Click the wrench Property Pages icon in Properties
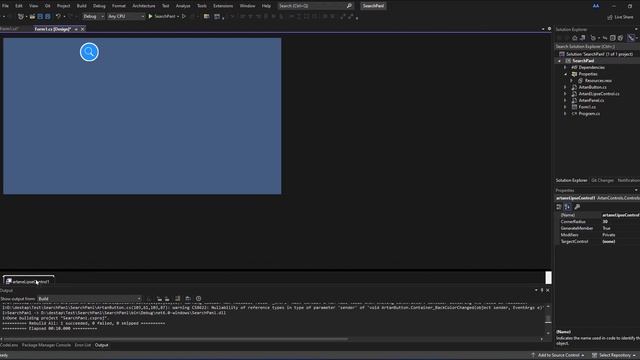 click(x=577, y=207)
